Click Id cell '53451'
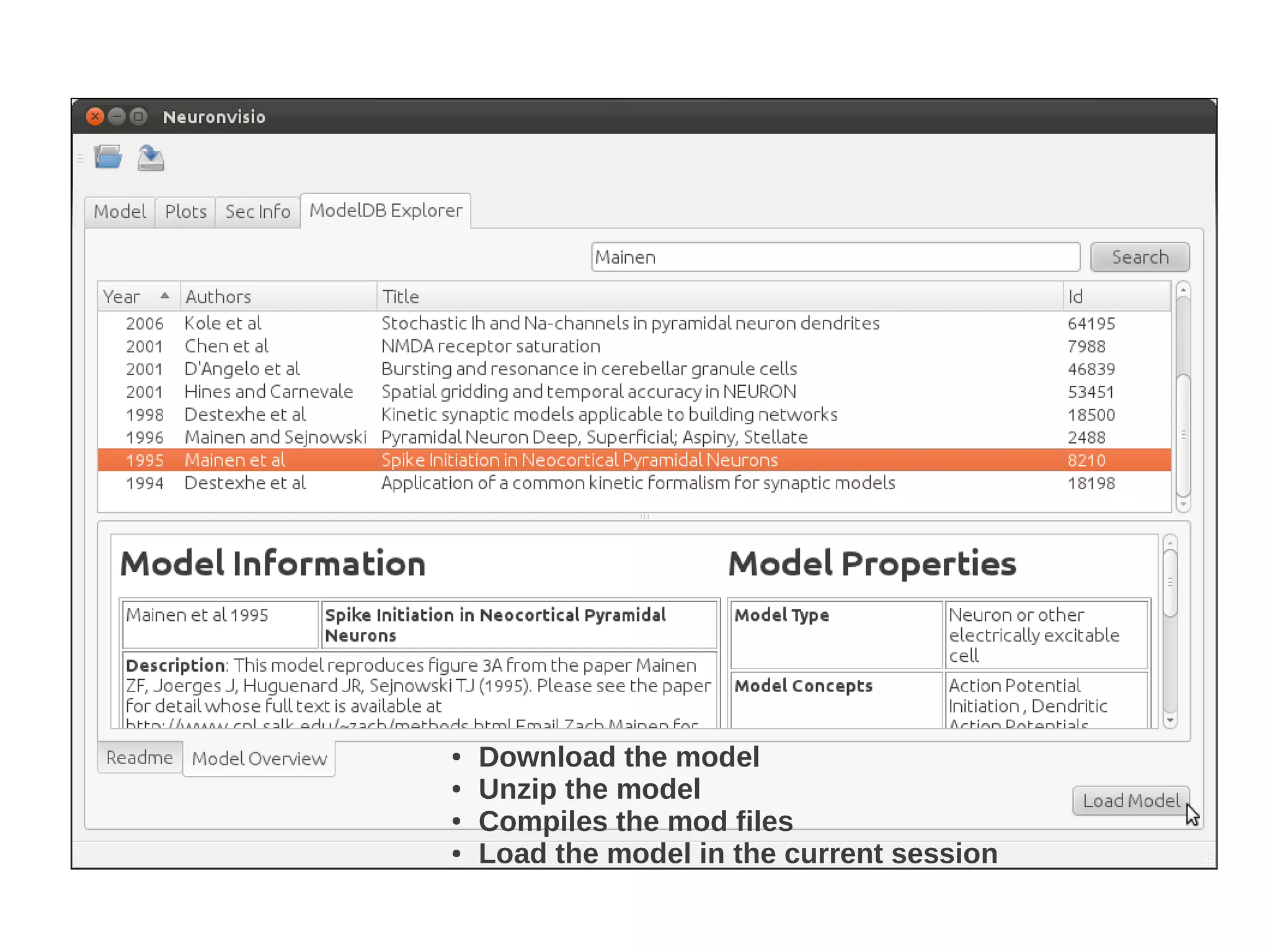 coord(1091,392)
